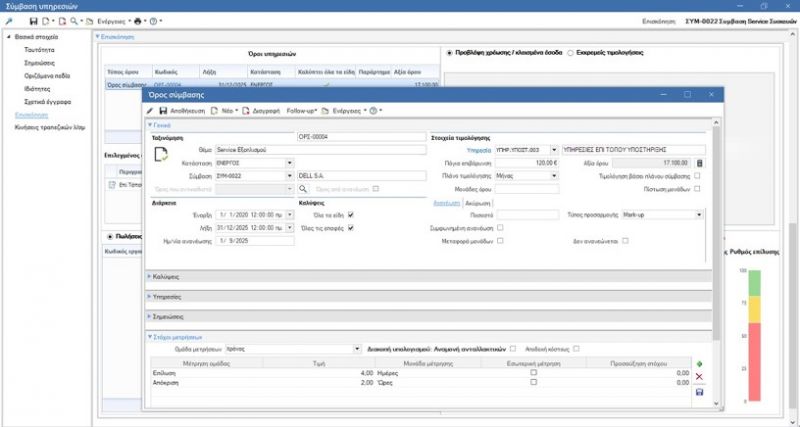The width and height of the screenshot is (800, 427).
Task: Click the help question-mark icon in main toolbar
Action: tap(154, 21)
